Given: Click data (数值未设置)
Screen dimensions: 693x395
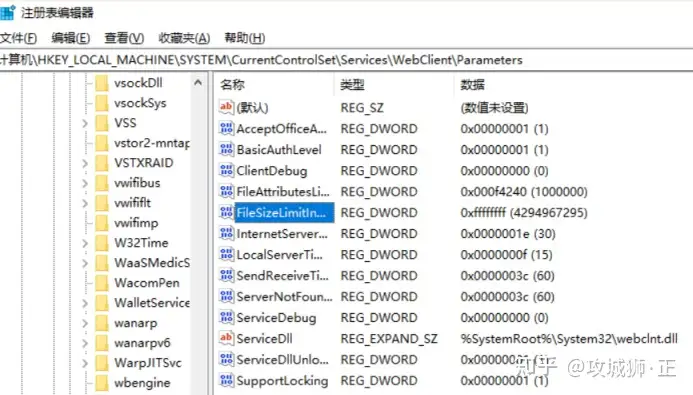Looking at the screenshot, I should pyautogui.click(x=494, y=107).
